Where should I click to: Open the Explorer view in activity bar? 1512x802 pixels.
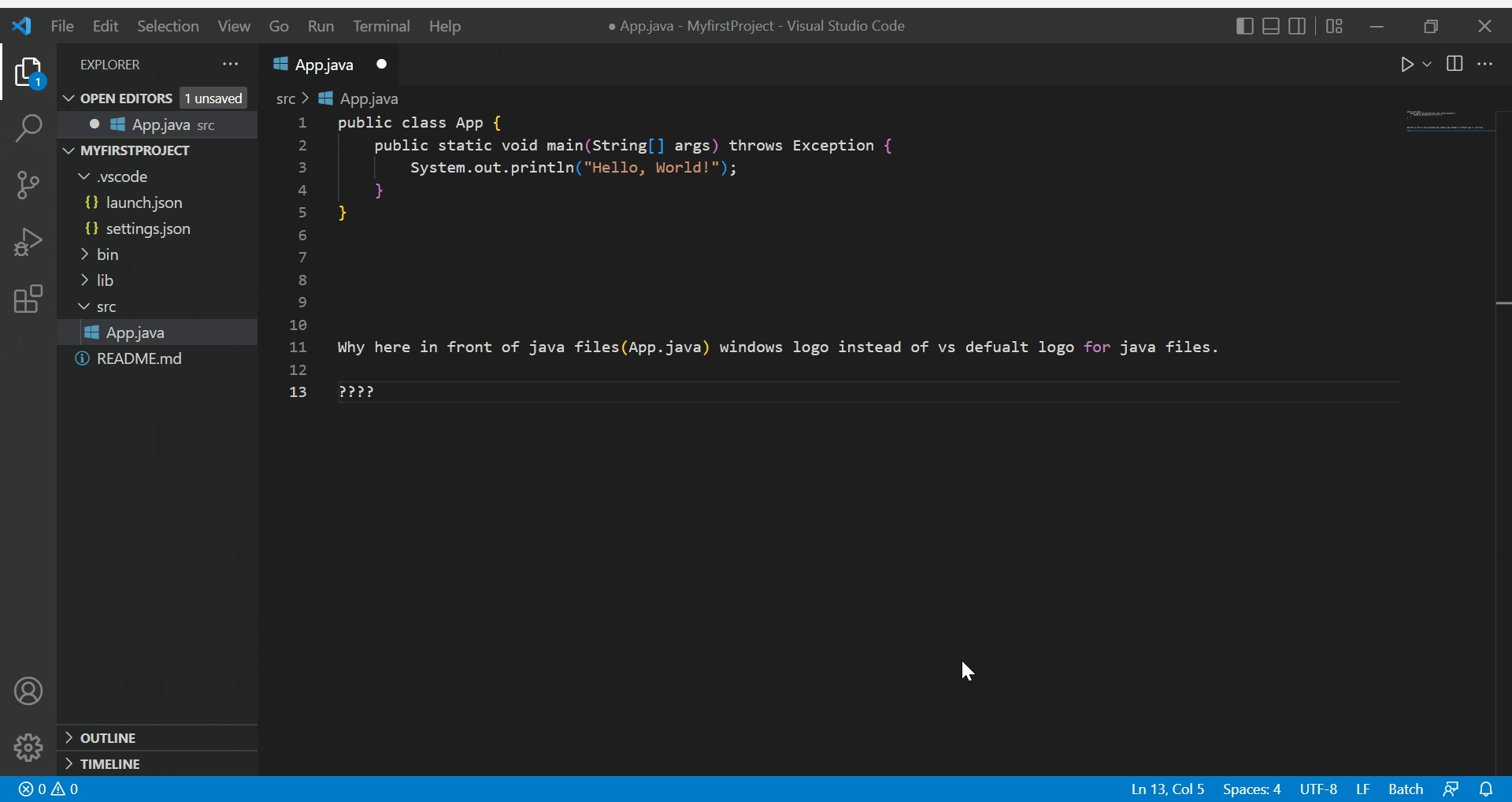coord(29,72)
